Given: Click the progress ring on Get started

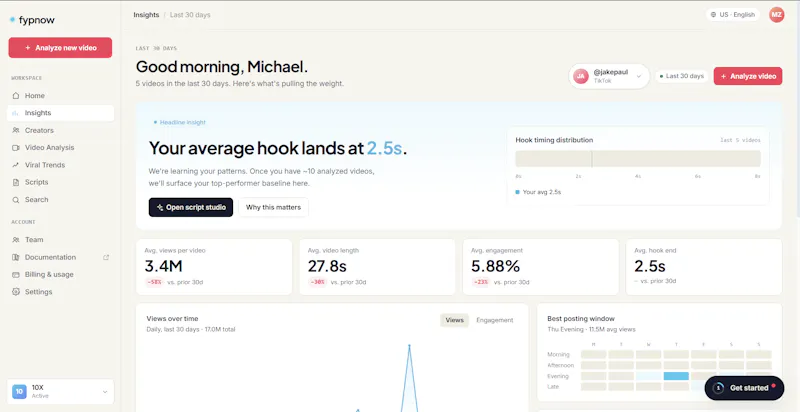Looking at the screenshot, I should click(718, 388).
